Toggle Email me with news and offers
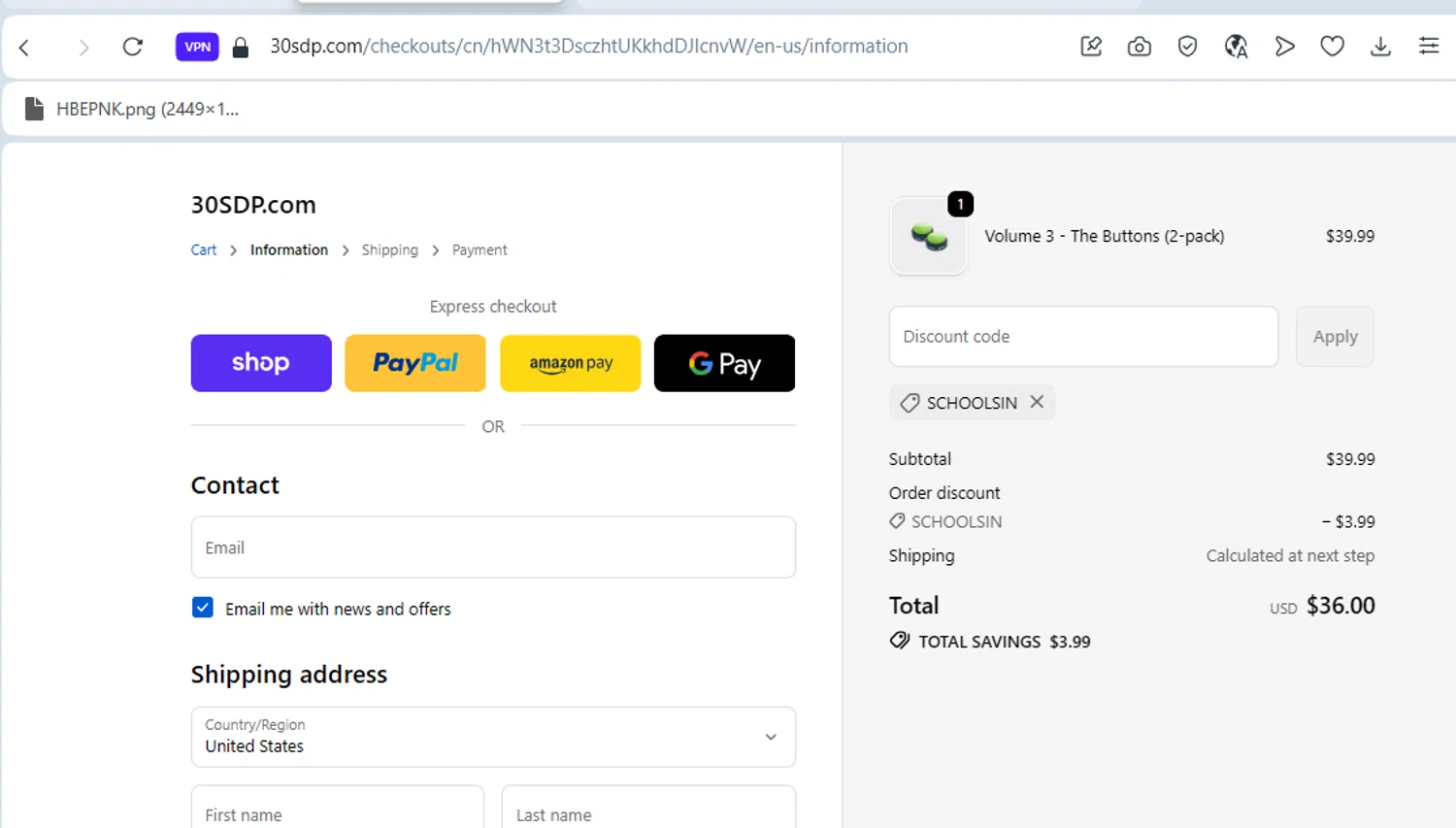The image size is (1456, 828). [203, 608]
